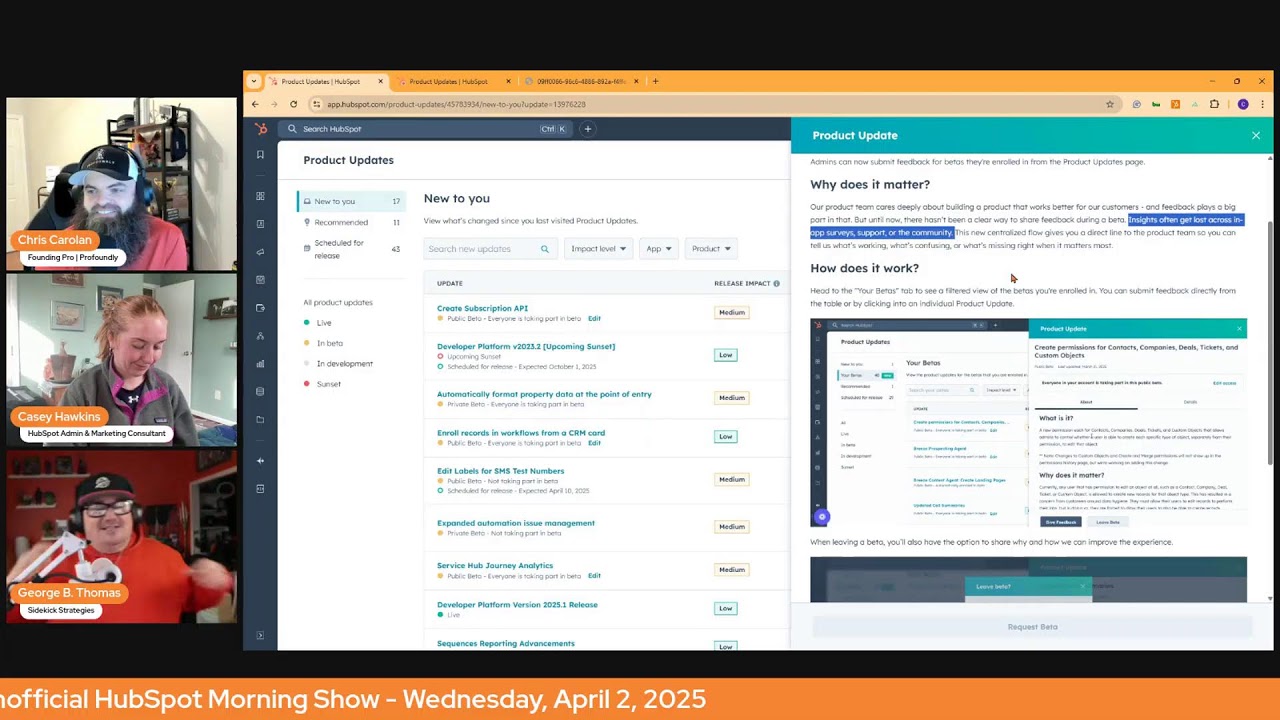Click the Release Impact info icon
1280x720 pixels.
(776, 284)
